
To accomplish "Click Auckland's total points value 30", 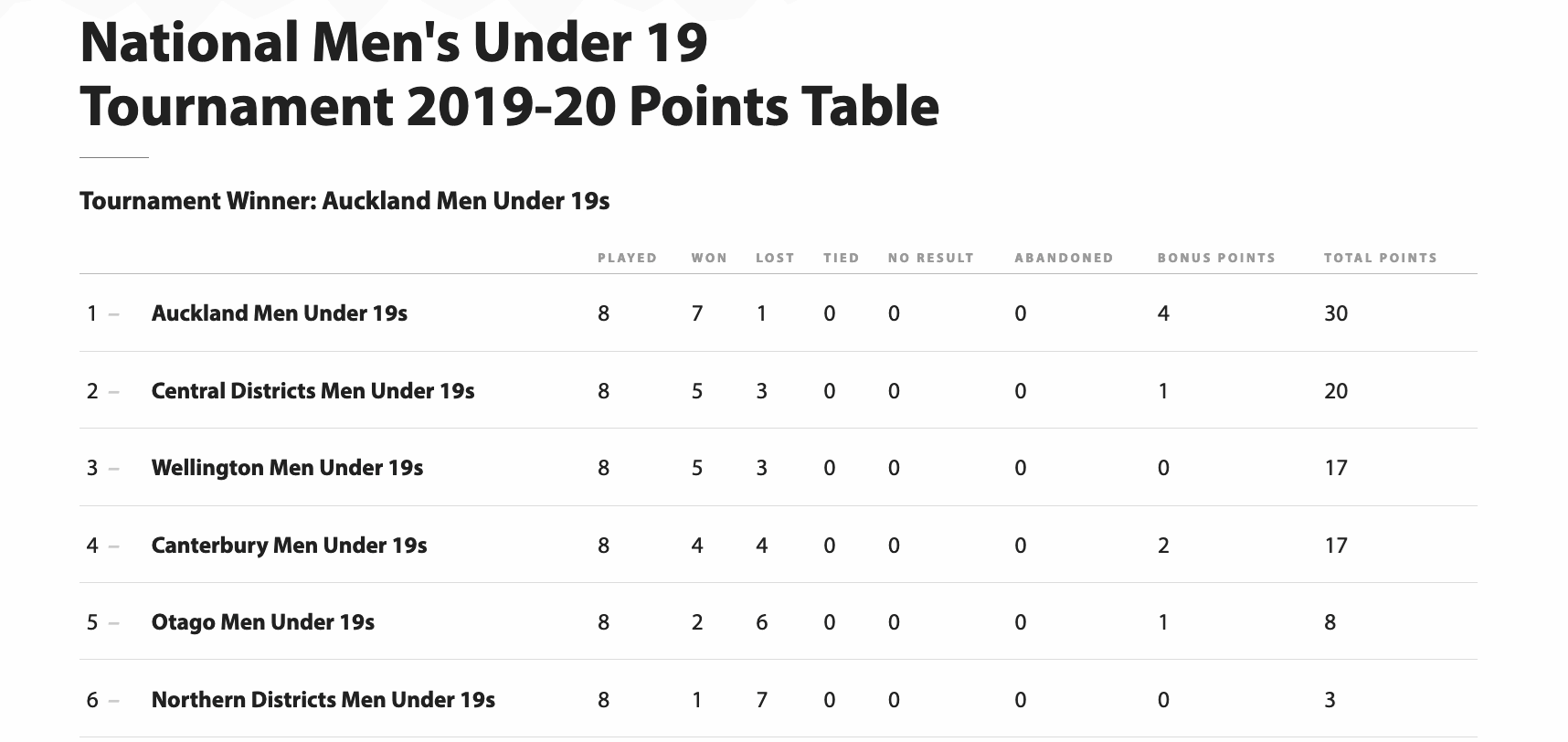I will click(x=1336, y=313).
